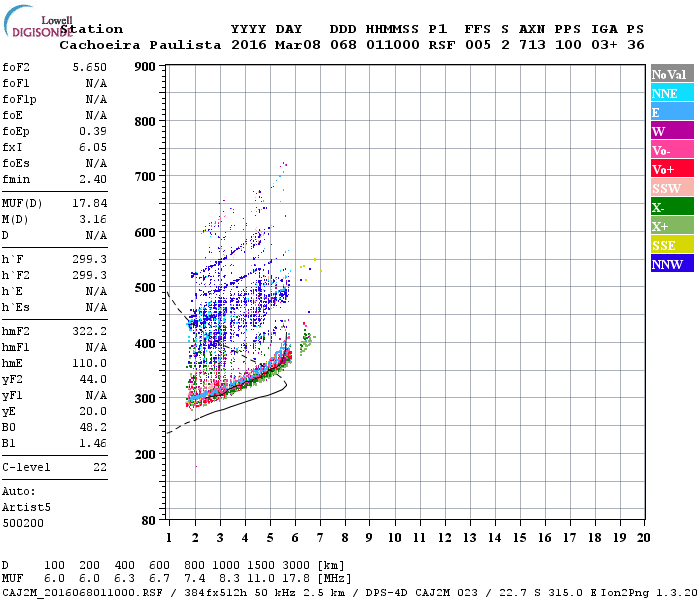Click the MUF 11.0 table value

(261, 579)
